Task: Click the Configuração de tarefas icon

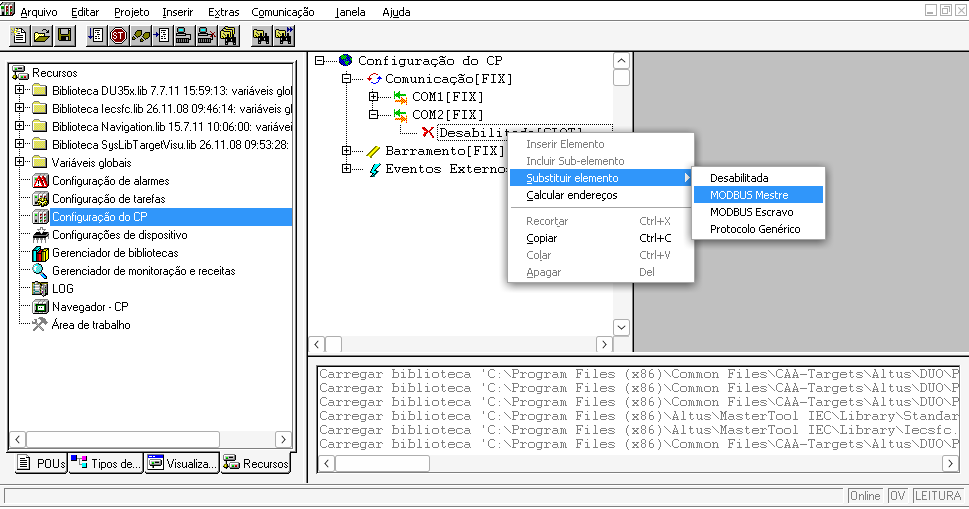Action: click(x=40, y=199)
